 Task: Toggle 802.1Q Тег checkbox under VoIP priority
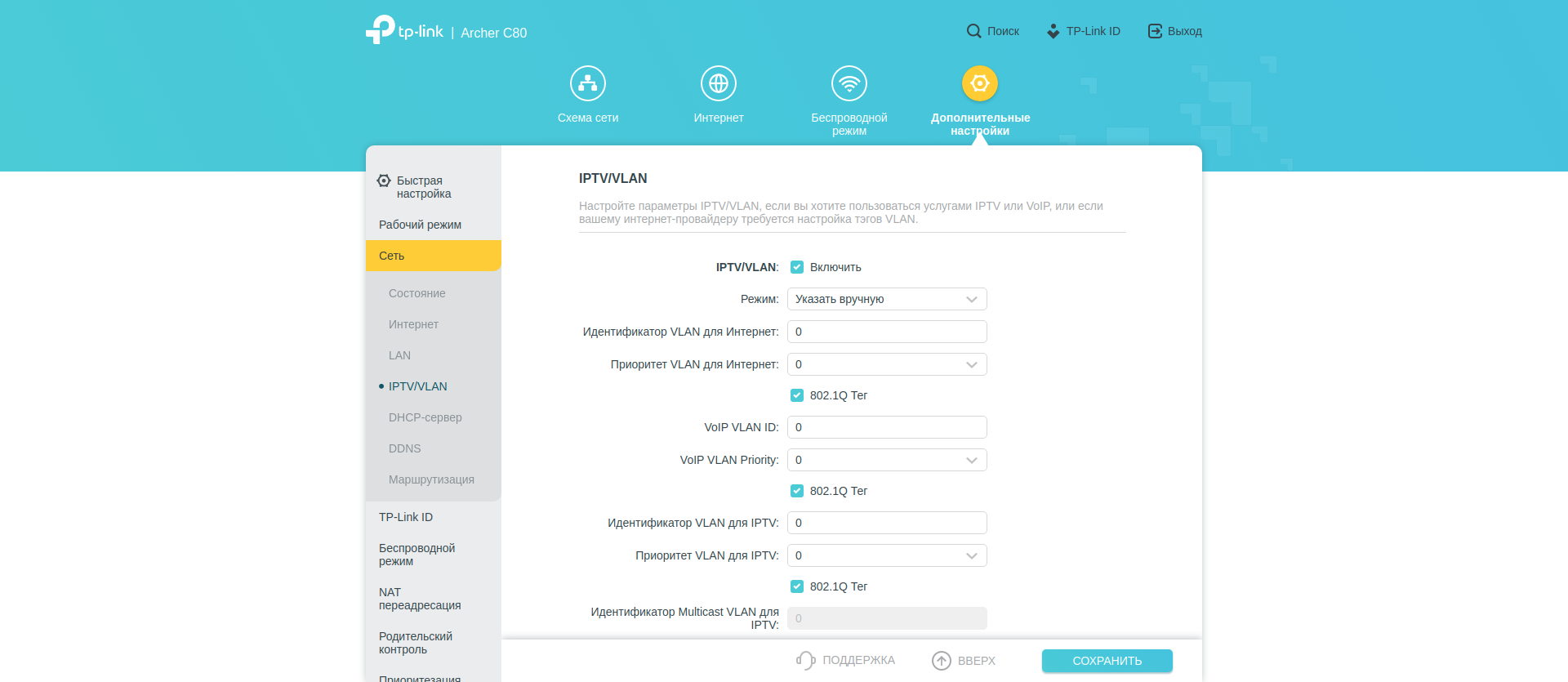click(797, 491)
